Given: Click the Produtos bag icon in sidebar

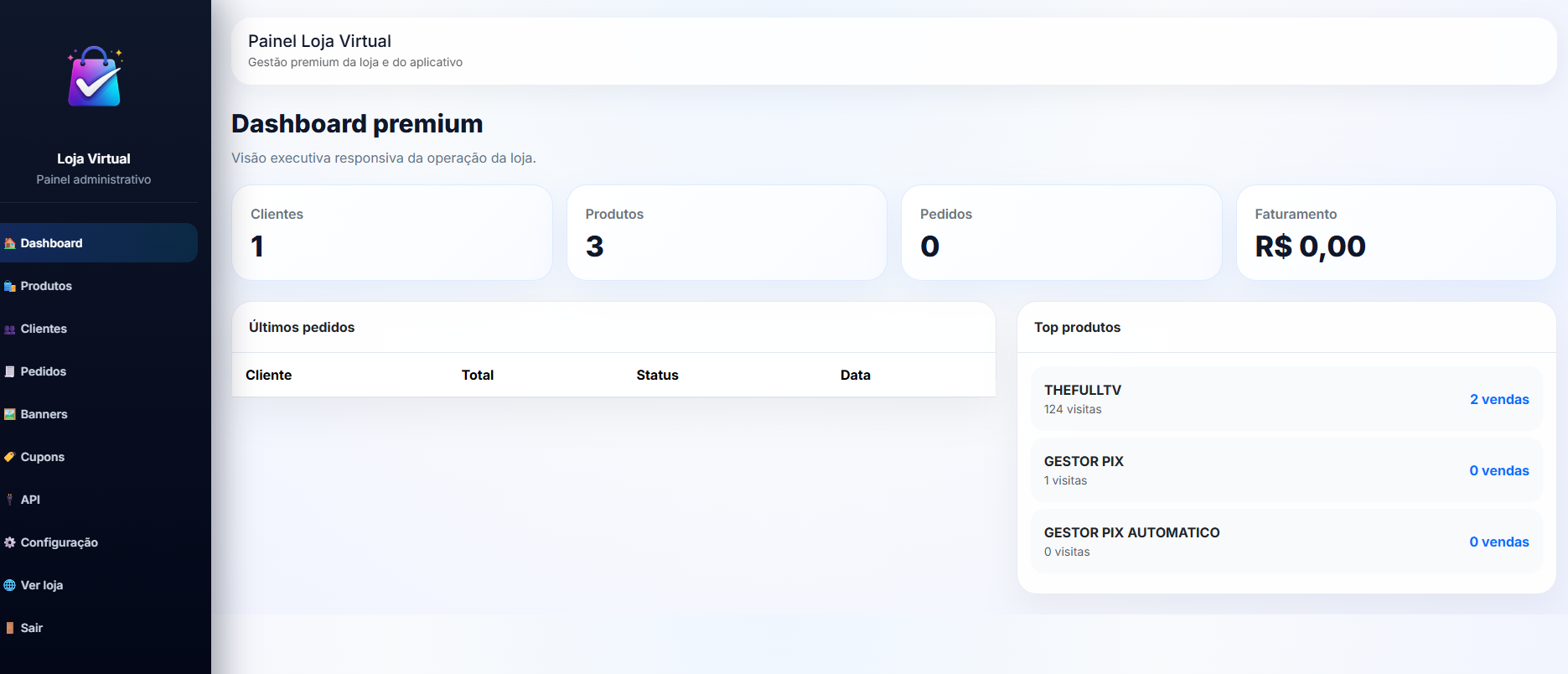Looking at the screenshot, I should pos(10,287).
